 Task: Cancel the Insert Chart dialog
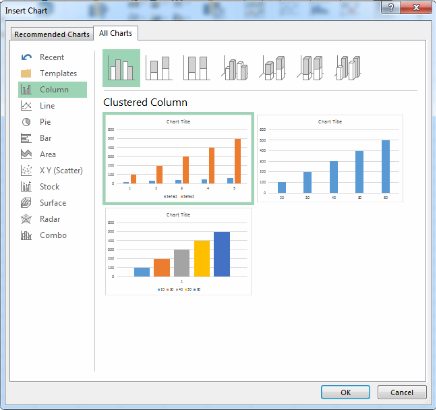[402, 392]
